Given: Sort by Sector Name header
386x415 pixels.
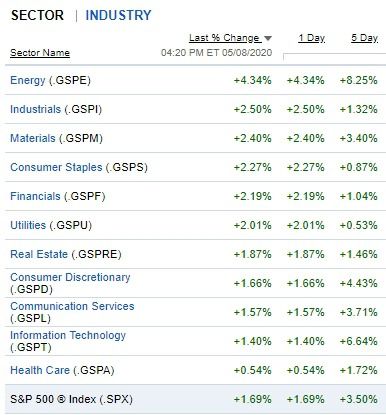Looking at the screenshot, I should click(40, 53).
